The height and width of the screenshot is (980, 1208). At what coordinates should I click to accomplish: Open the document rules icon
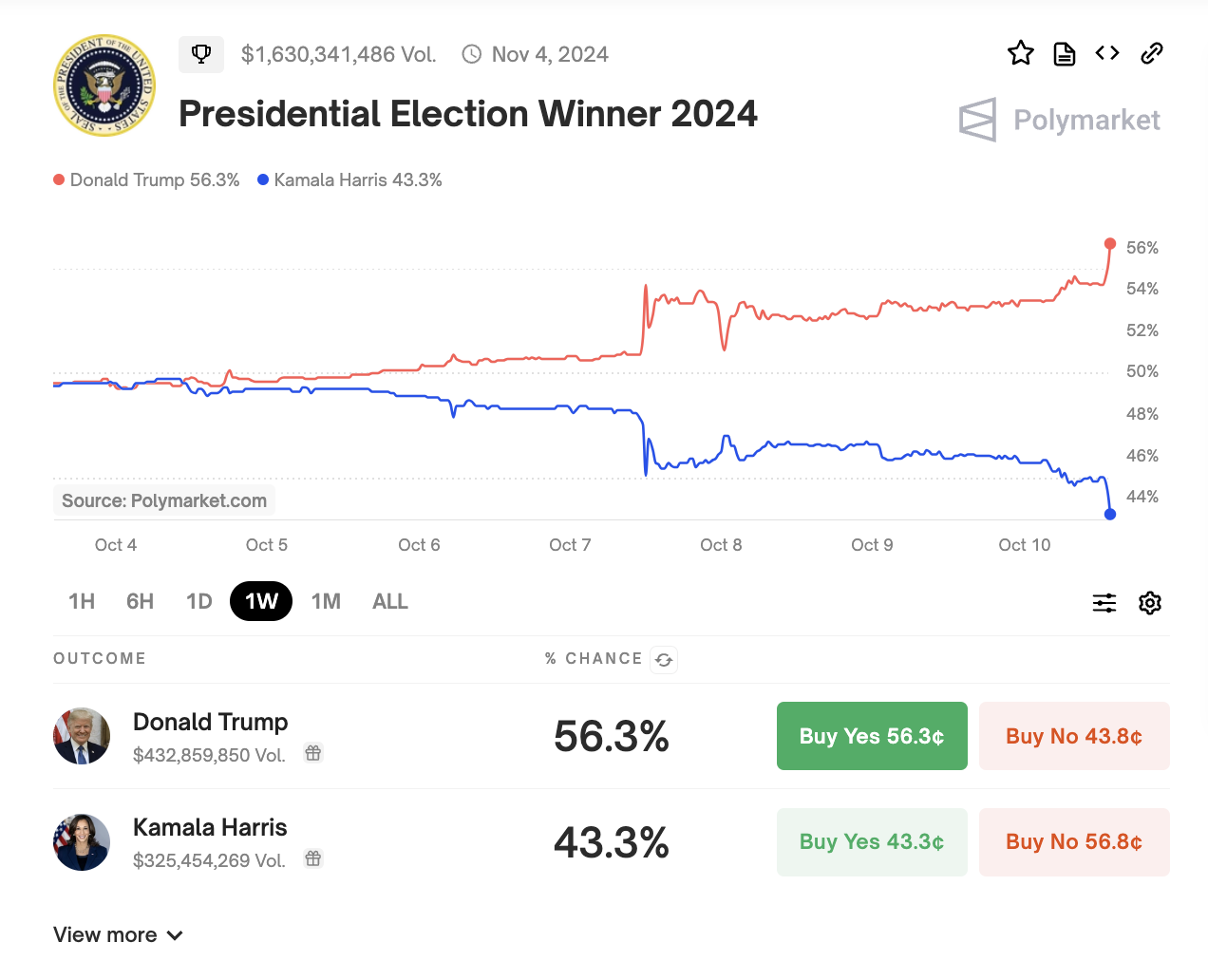pos(1065,54)
